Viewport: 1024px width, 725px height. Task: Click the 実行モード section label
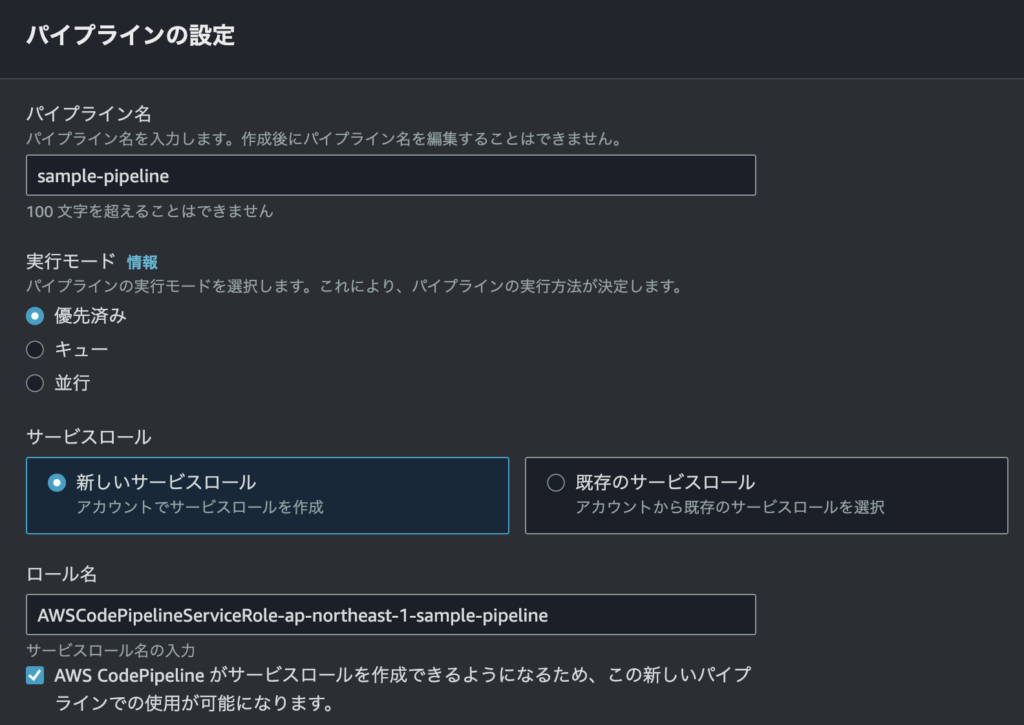point(71,261)
